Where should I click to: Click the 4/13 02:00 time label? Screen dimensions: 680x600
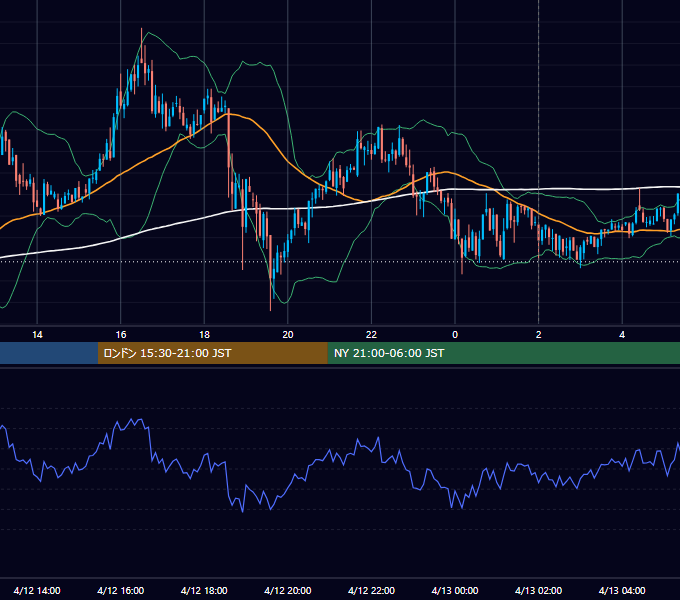coord(538,590)
